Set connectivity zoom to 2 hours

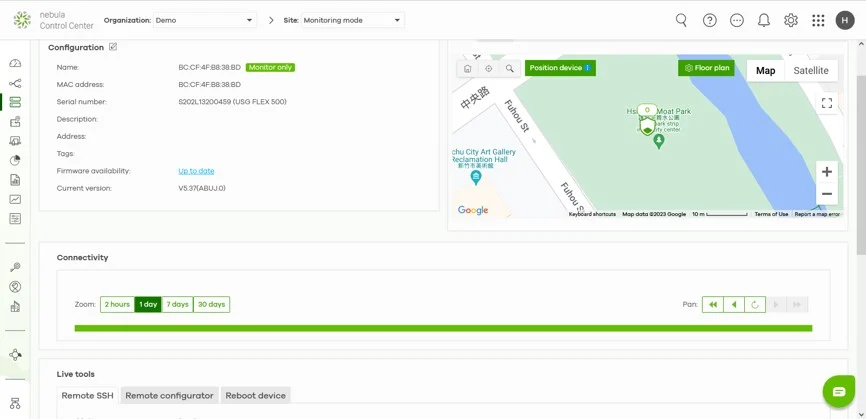click(x=117, y=304)
